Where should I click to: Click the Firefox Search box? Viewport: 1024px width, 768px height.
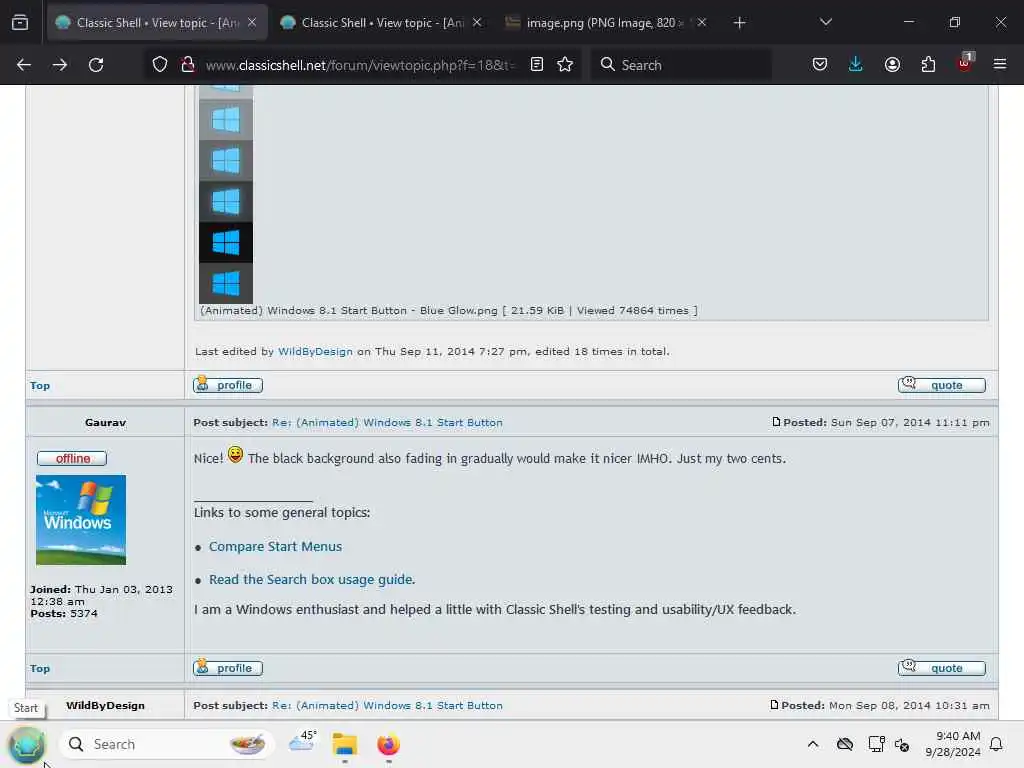tap(680, 65)
